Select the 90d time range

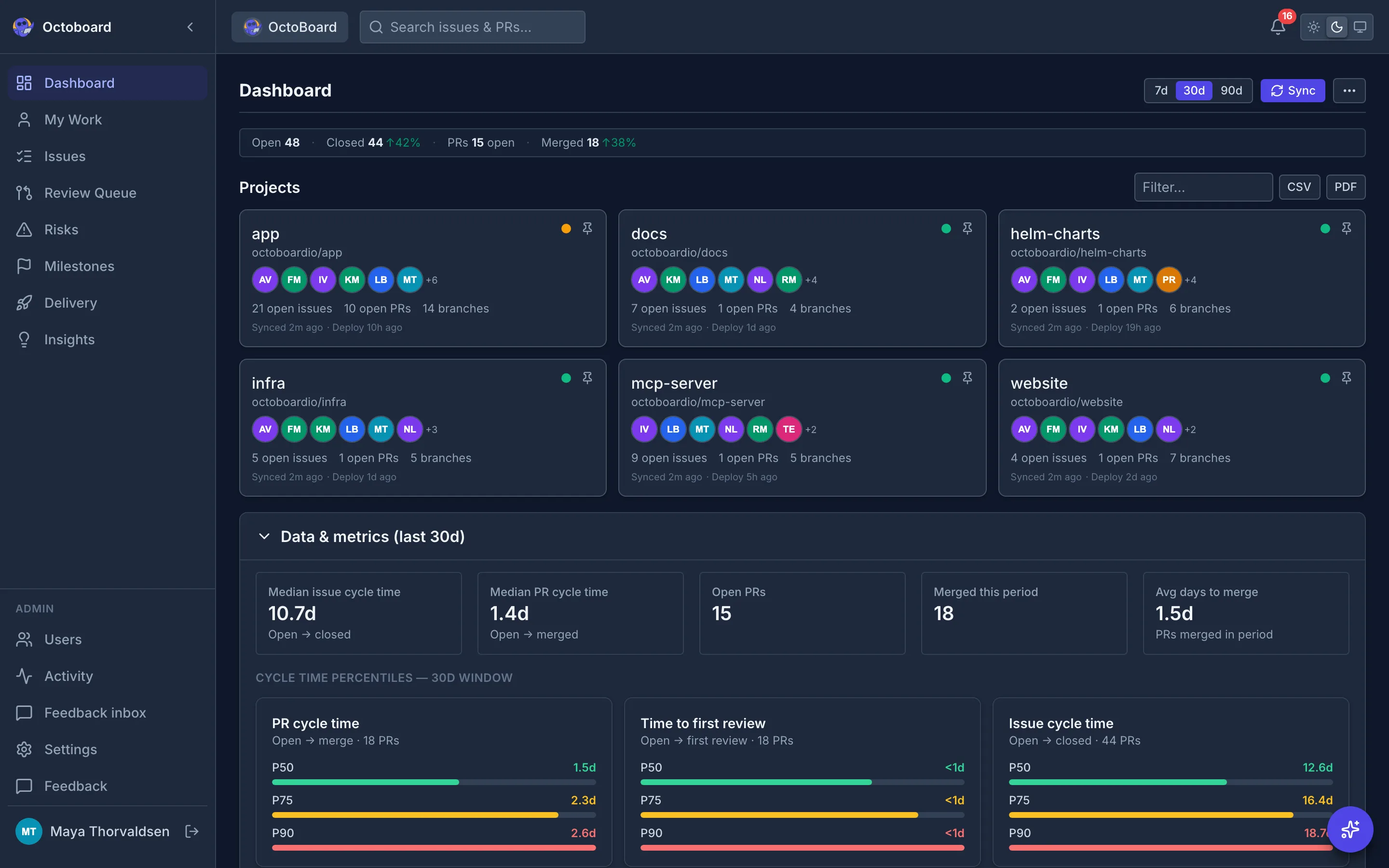point(1231,91)
